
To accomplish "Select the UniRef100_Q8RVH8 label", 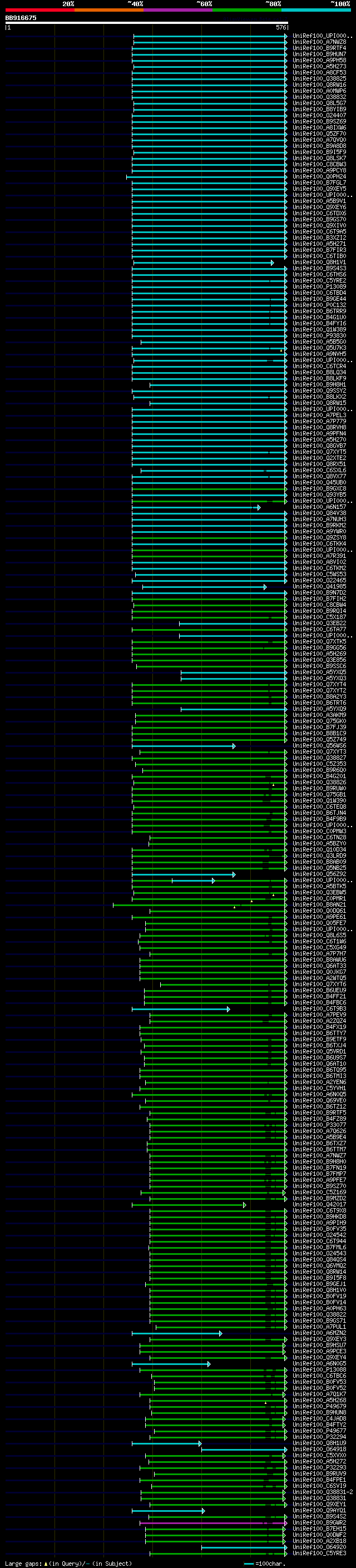I will click(x=319, y=427).
